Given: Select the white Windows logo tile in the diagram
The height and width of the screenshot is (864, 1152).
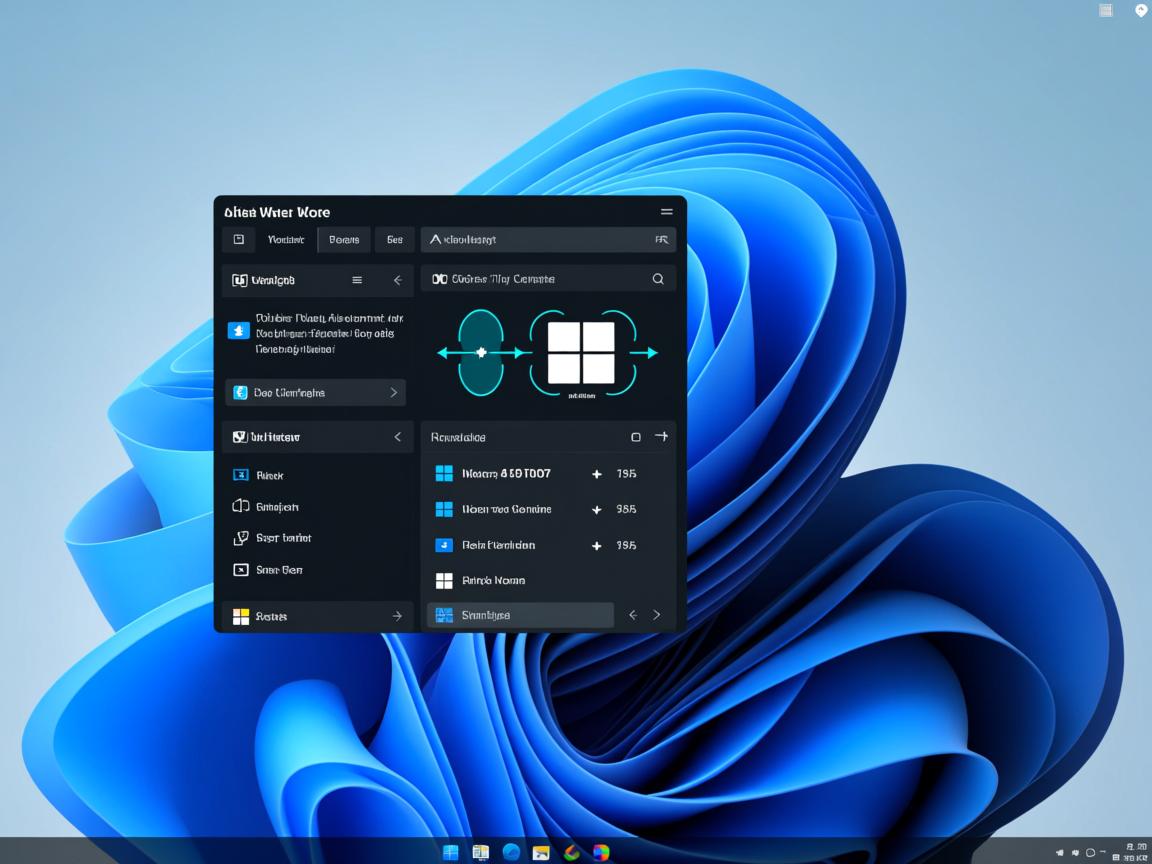Looking at the screenshot, I should coord(581,352).
